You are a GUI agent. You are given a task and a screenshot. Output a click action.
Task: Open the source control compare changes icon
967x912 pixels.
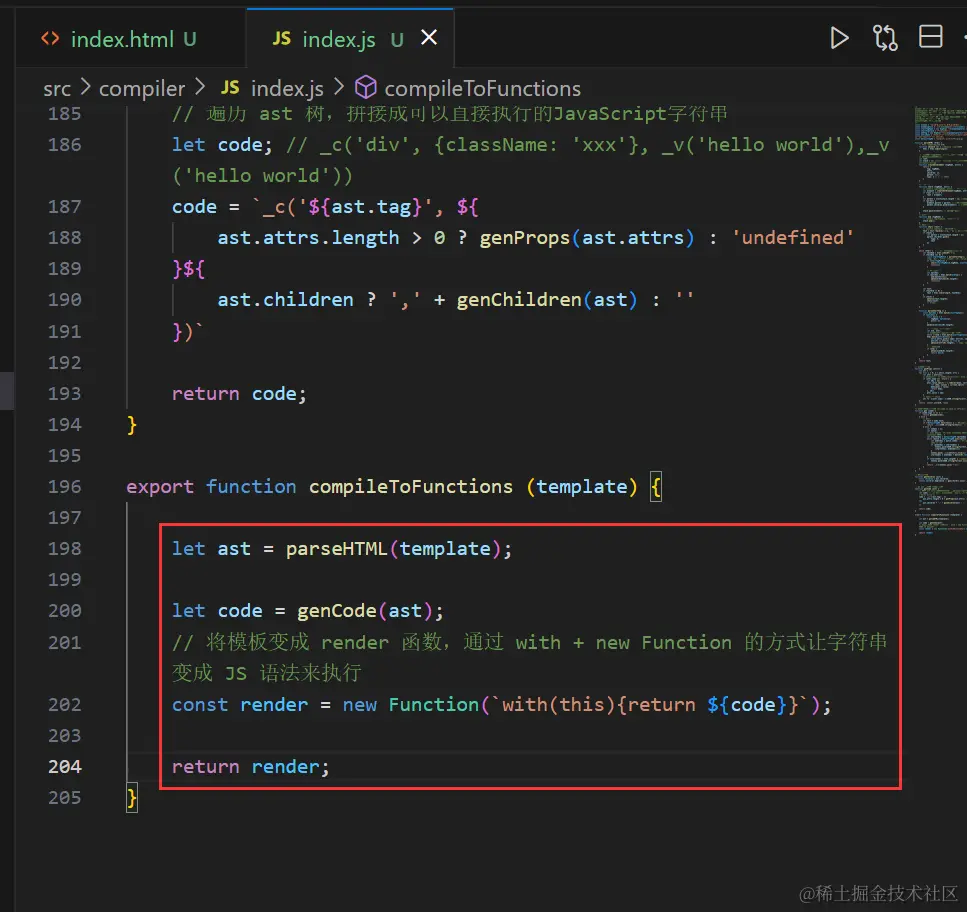[885, 38]
